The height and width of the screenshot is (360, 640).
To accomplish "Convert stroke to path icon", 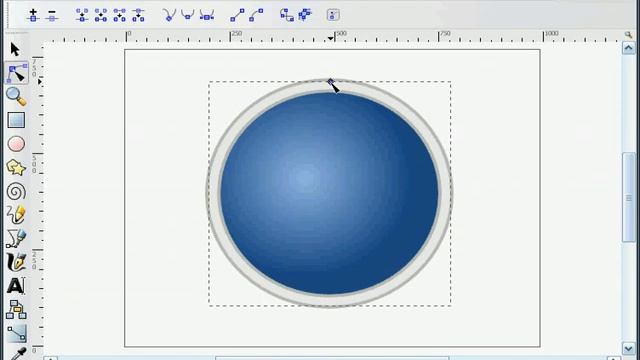I will pos(305,16).
